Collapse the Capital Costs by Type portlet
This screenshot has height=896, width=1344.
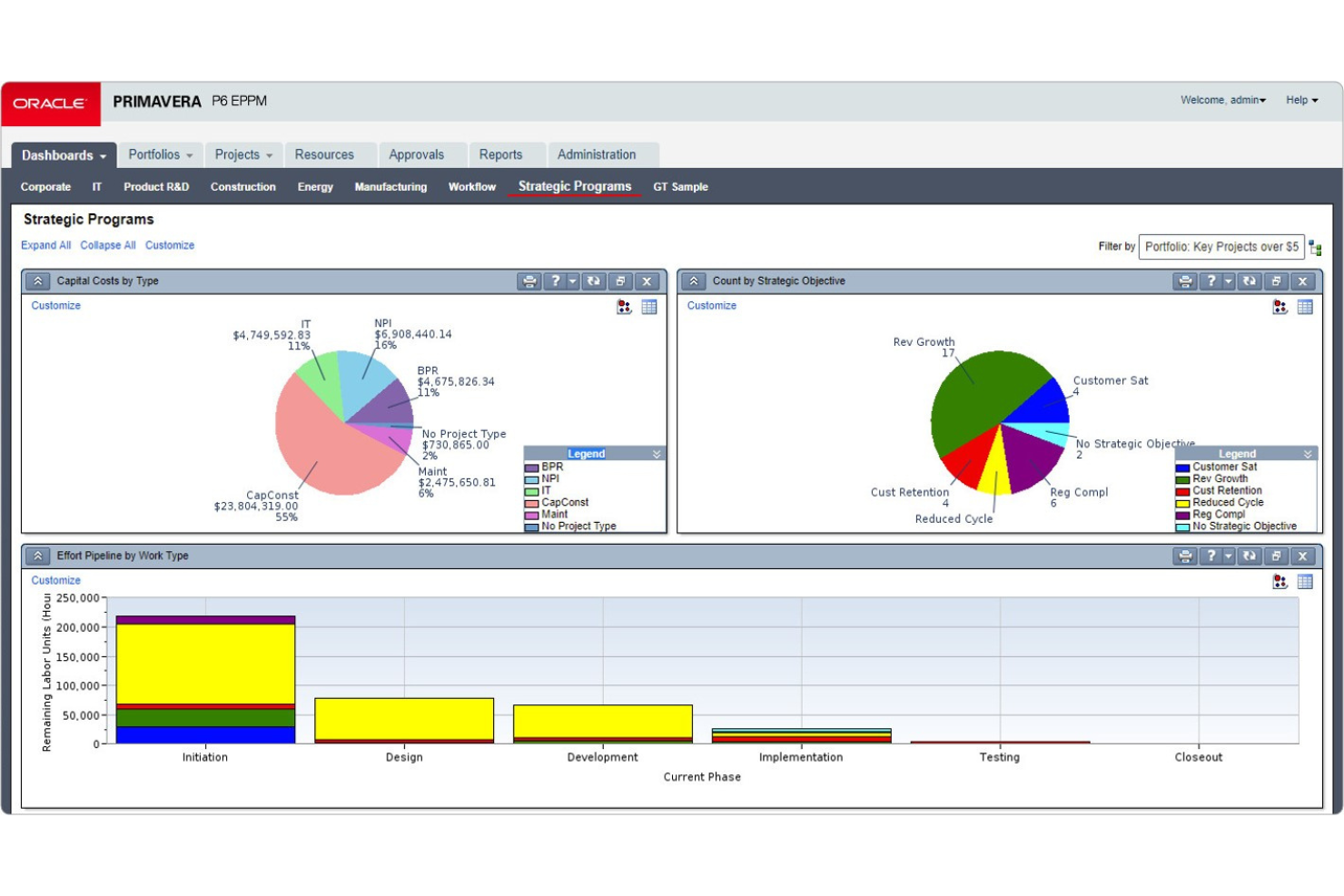(38, 281)
